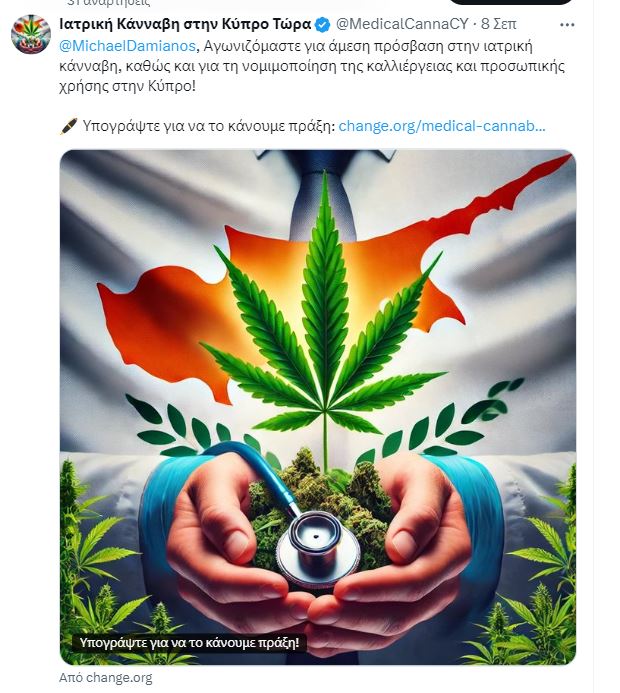Click the image caption Υπογράψτε για να το κάνουμε πράξη!

[x=189, y=643]
